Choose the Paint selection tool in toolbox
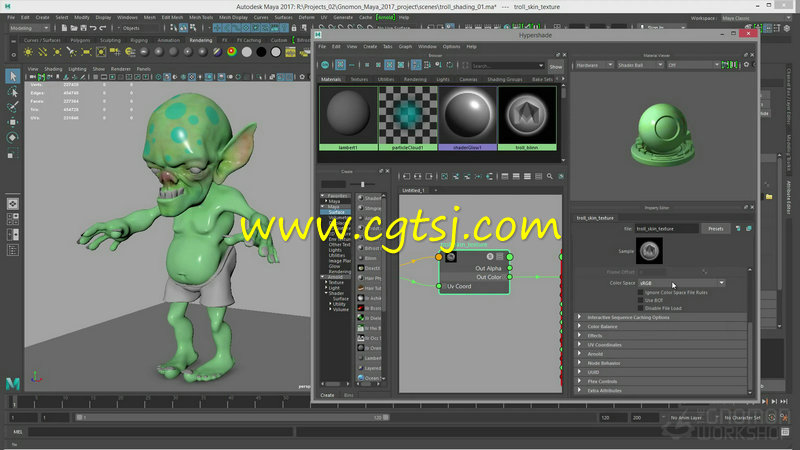 [13, 107]
